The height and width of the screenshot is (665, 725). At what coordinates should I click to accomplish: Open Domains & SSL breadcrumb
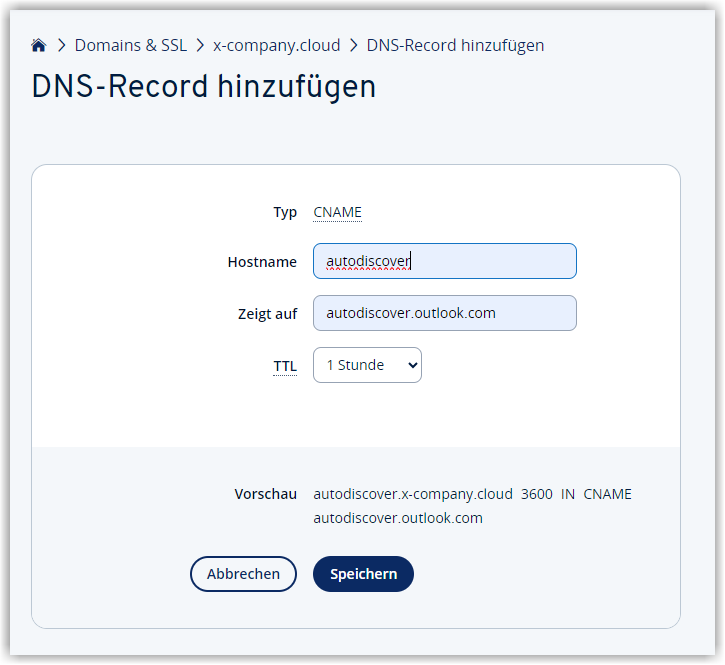tap(131, 45)
